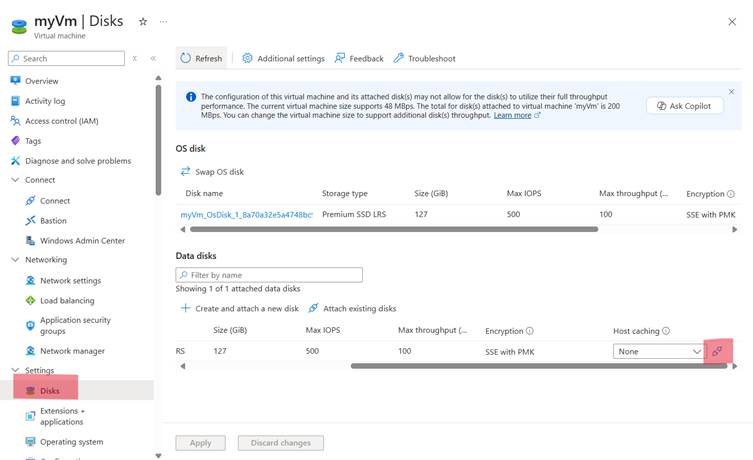Viewport: 753px width, 460px height.
Task: Open Additional settings gear icon
Action: point(247,58)
